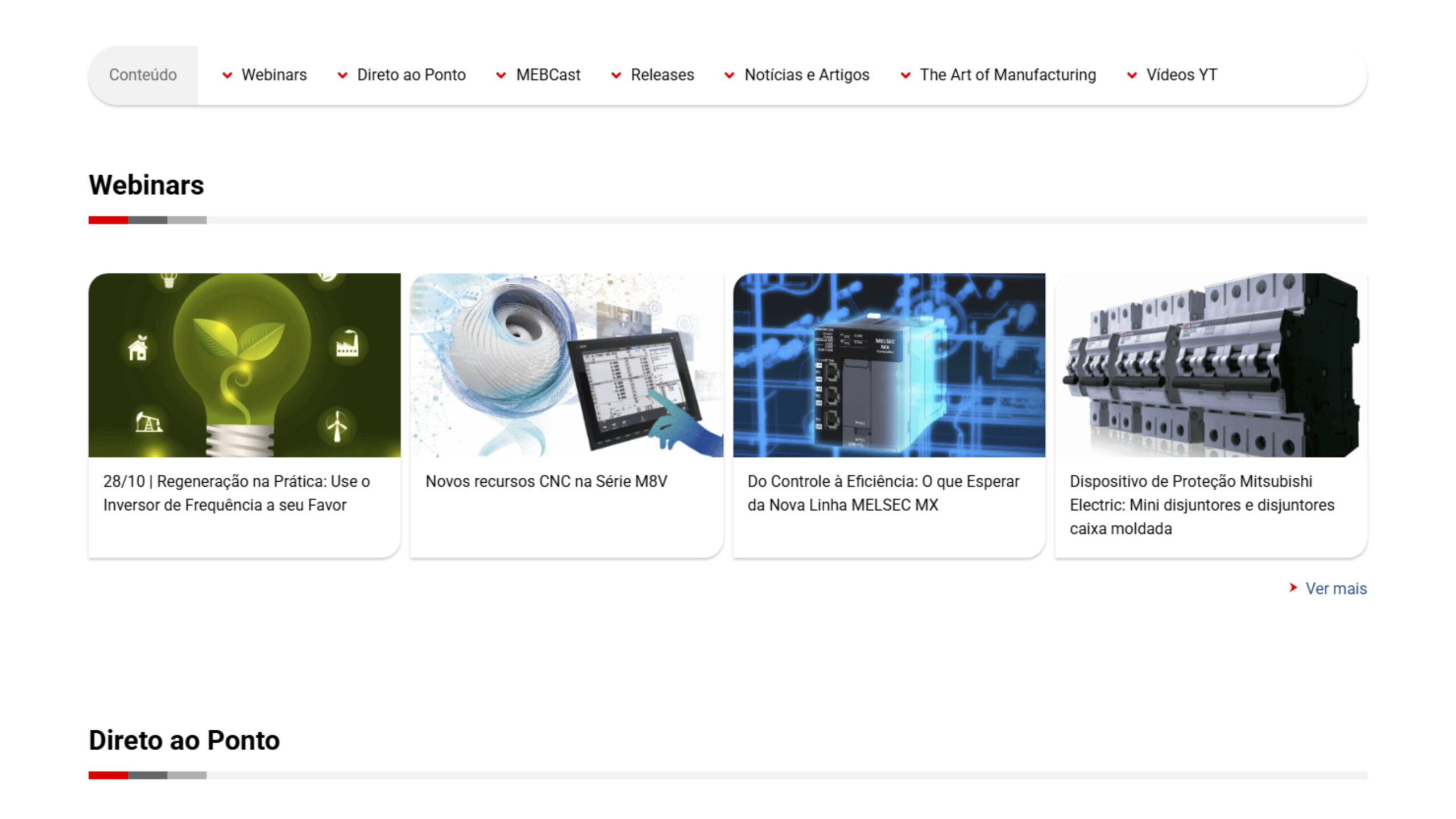Open Novos recursos CNC na Série M8V title

pyautogui.click(x=546, y=482)
